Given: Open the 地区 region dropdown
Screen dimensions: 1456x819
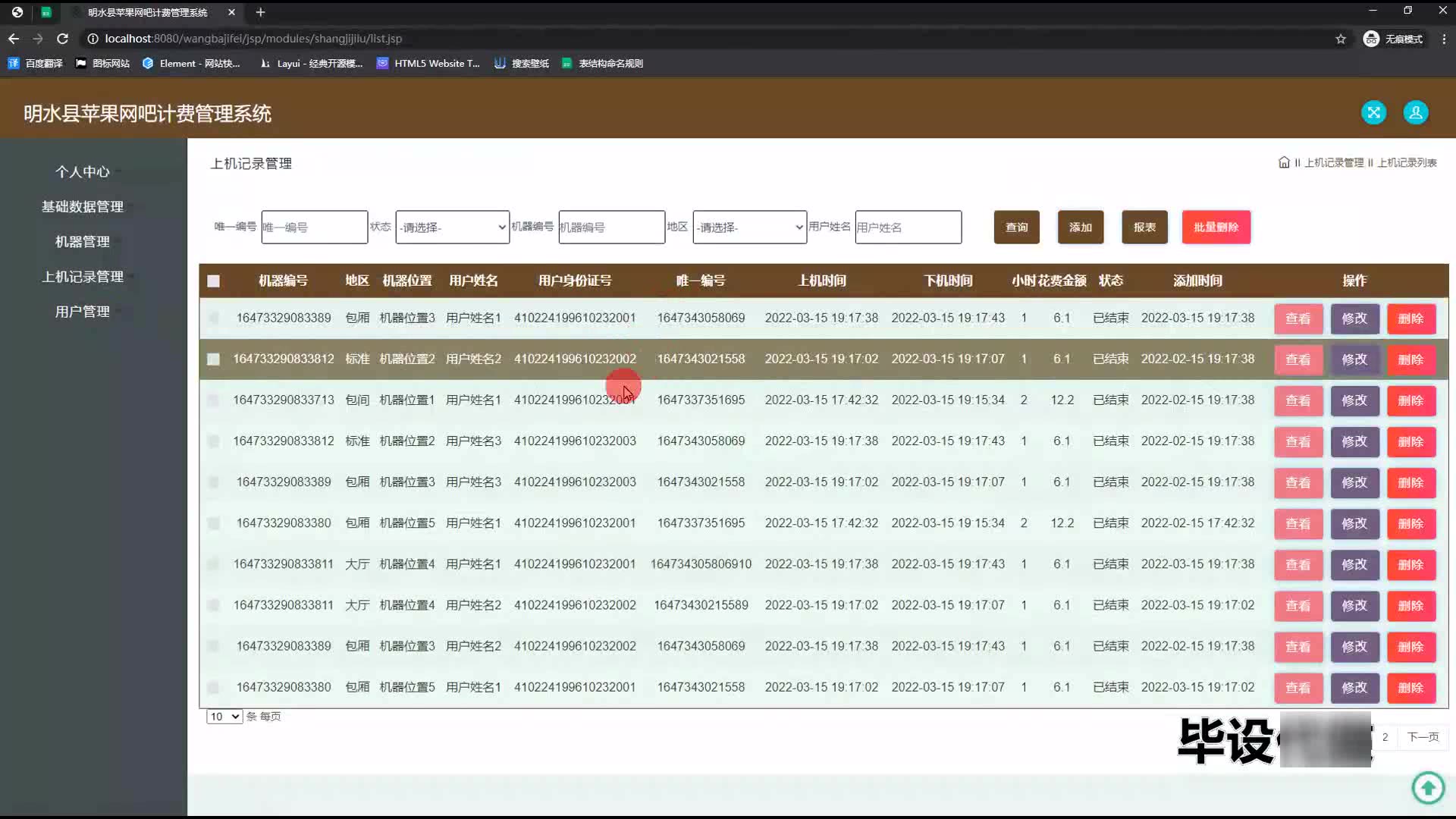Looking at the screenshot, I should (749, 227).
